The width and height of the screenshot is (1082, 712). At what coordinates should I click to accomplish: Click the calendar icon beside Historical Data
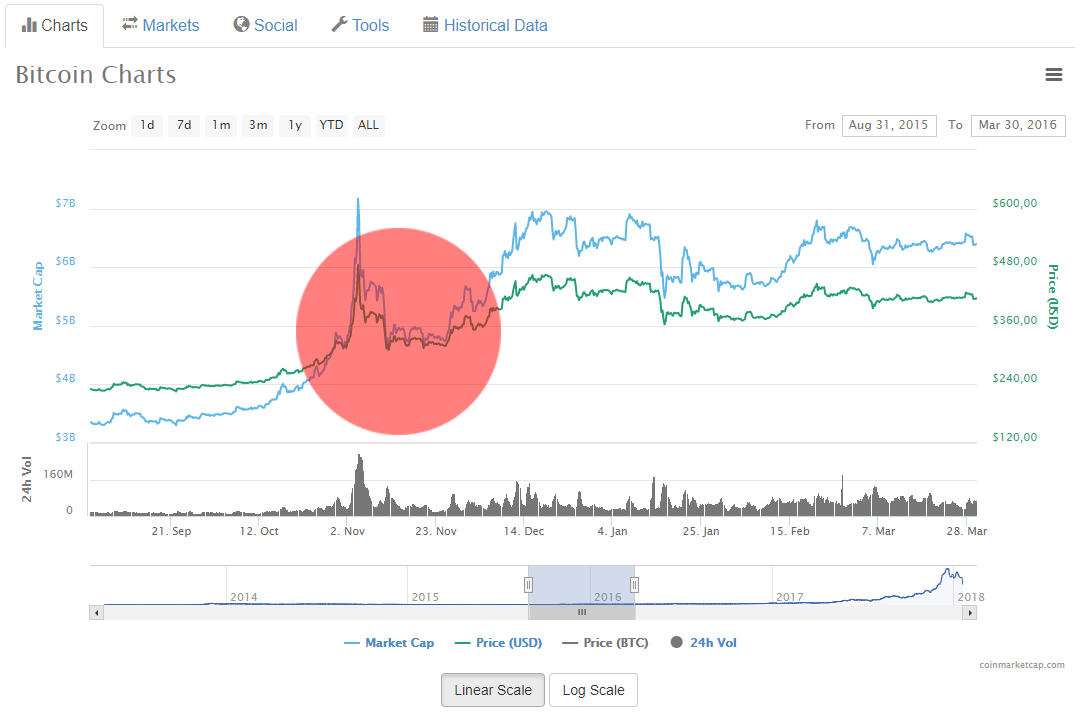pyautogui.click(x=431, y=25)
